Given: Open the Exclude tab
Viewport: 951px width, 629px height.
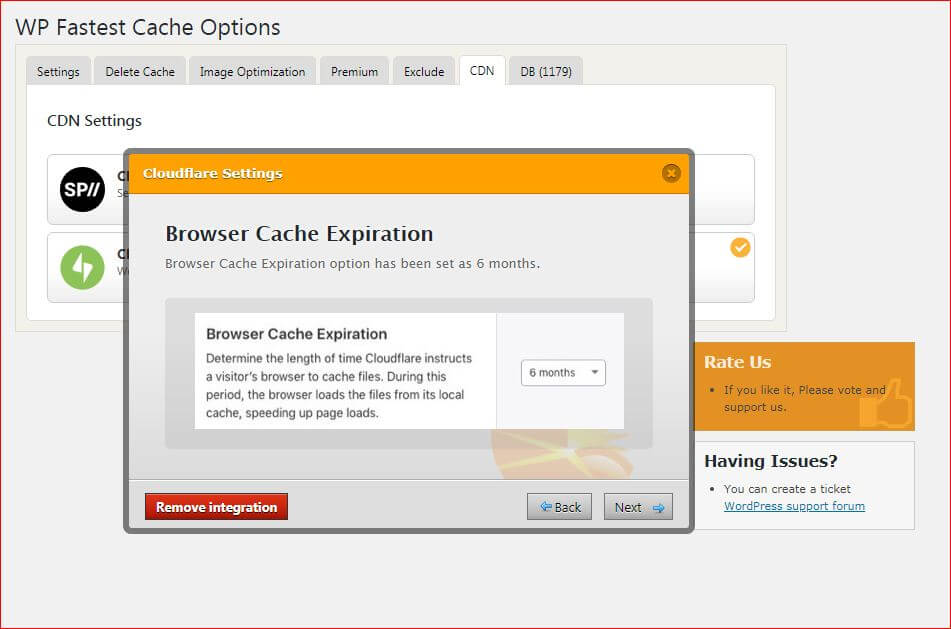Looking at the screenshot, I should click(424, 72).
